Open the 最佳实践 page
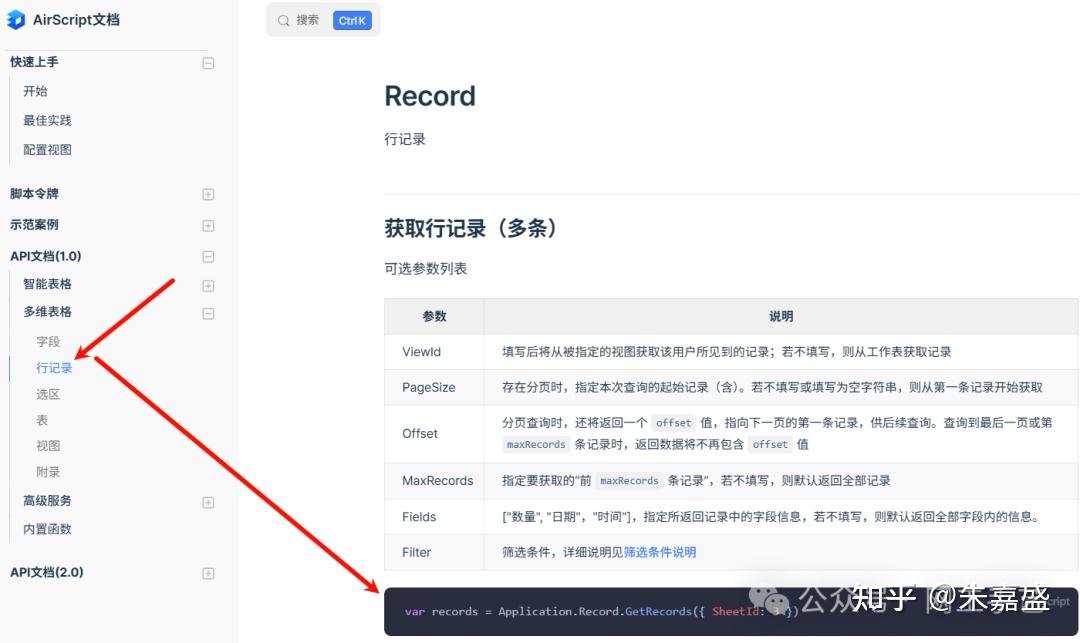 [x=48, y=120]
